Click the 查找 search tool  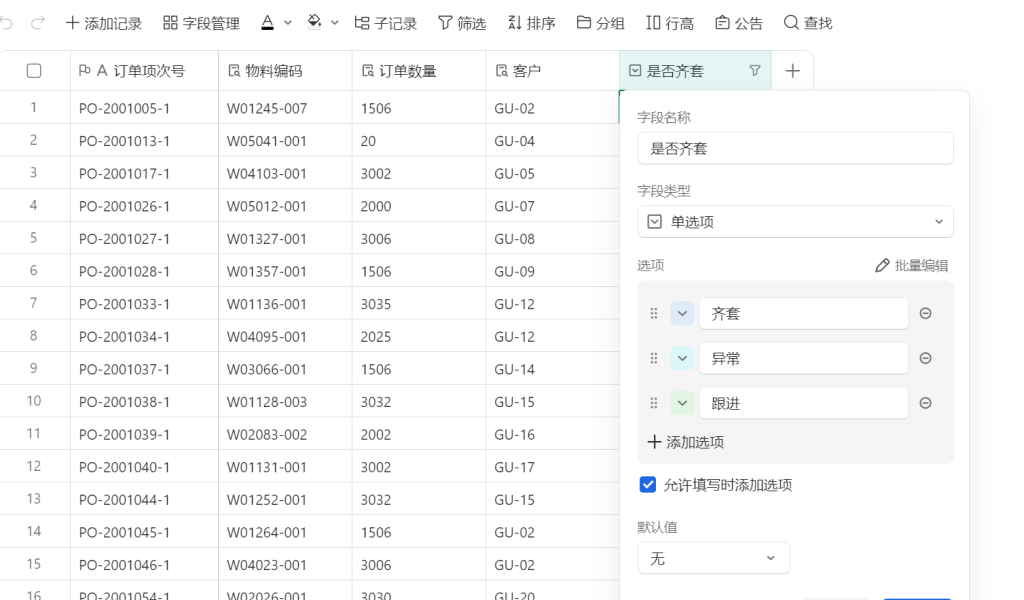tap(808, 24)
